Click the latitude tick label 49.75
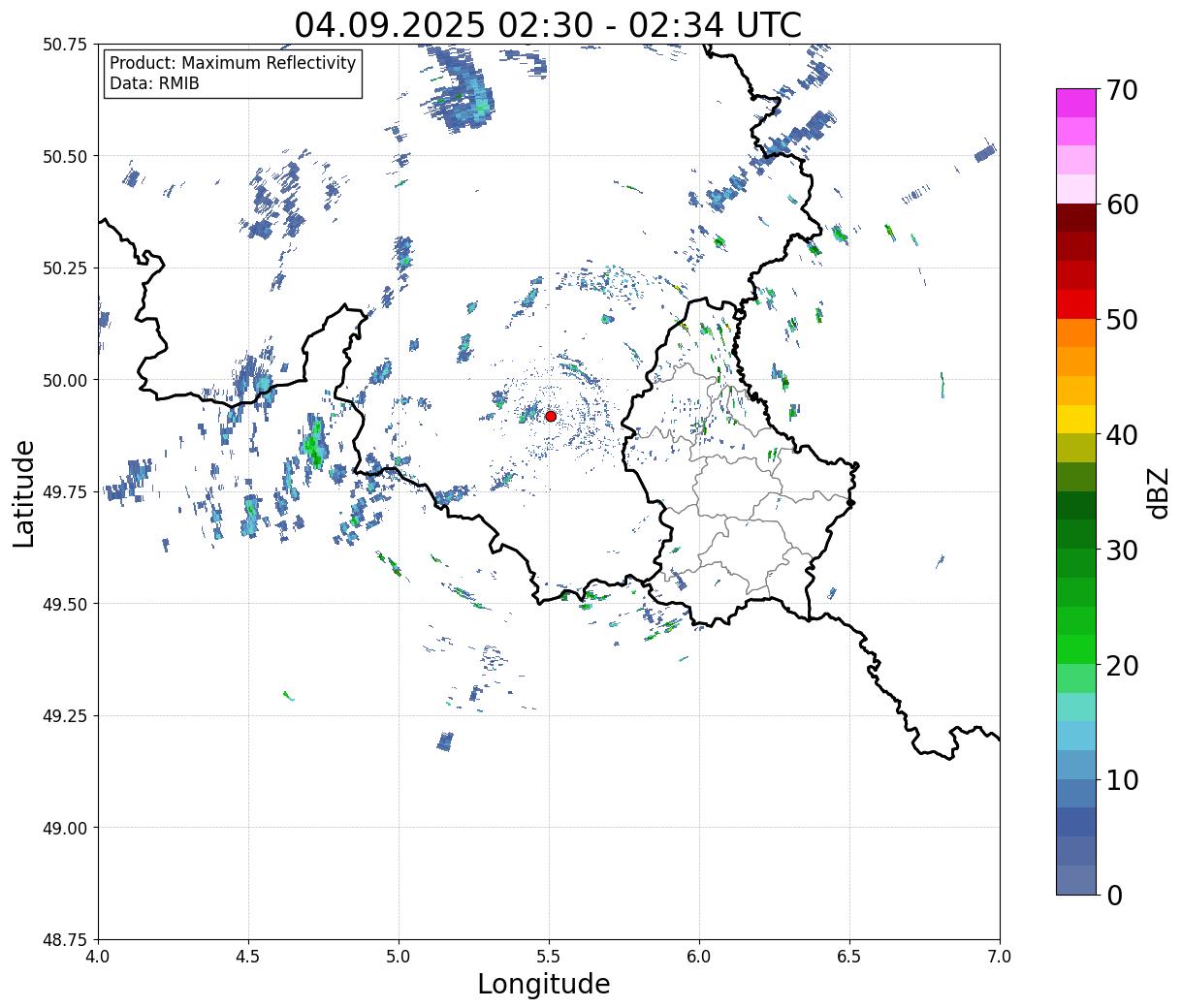Viewport: 1182px width, 1008px height. tap(65, 492)
